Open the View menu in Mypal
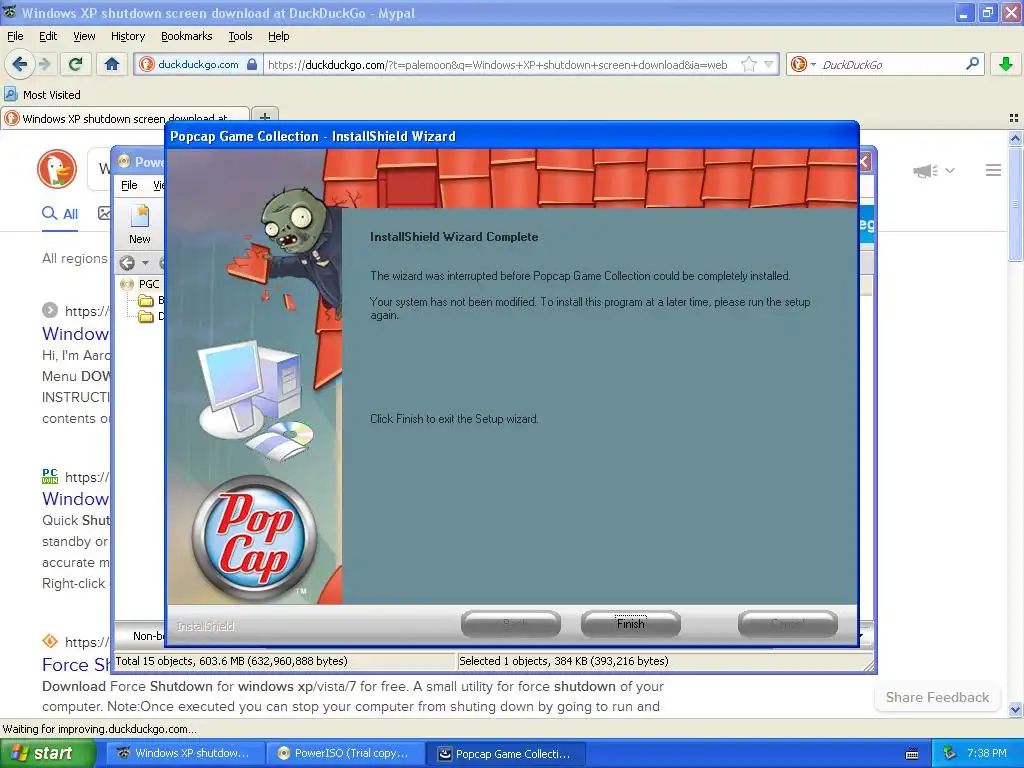This screenshot has width=1024, height=768. tap(84, 36)
